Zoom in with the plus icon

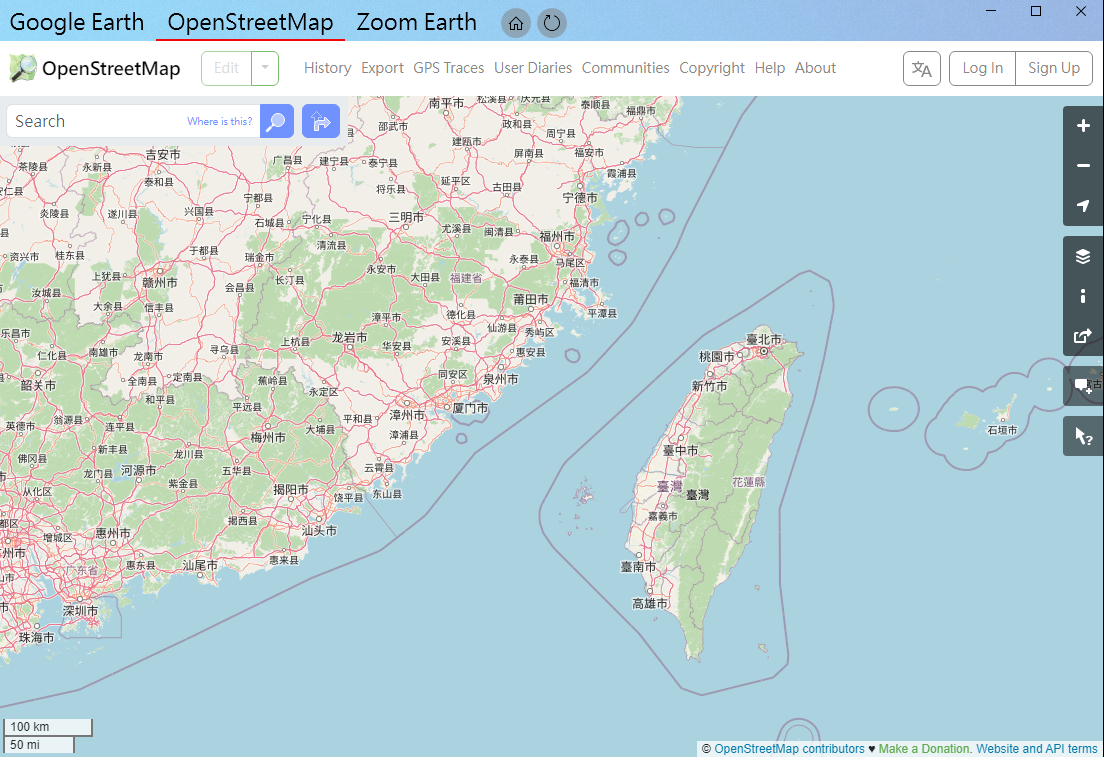1083,126
